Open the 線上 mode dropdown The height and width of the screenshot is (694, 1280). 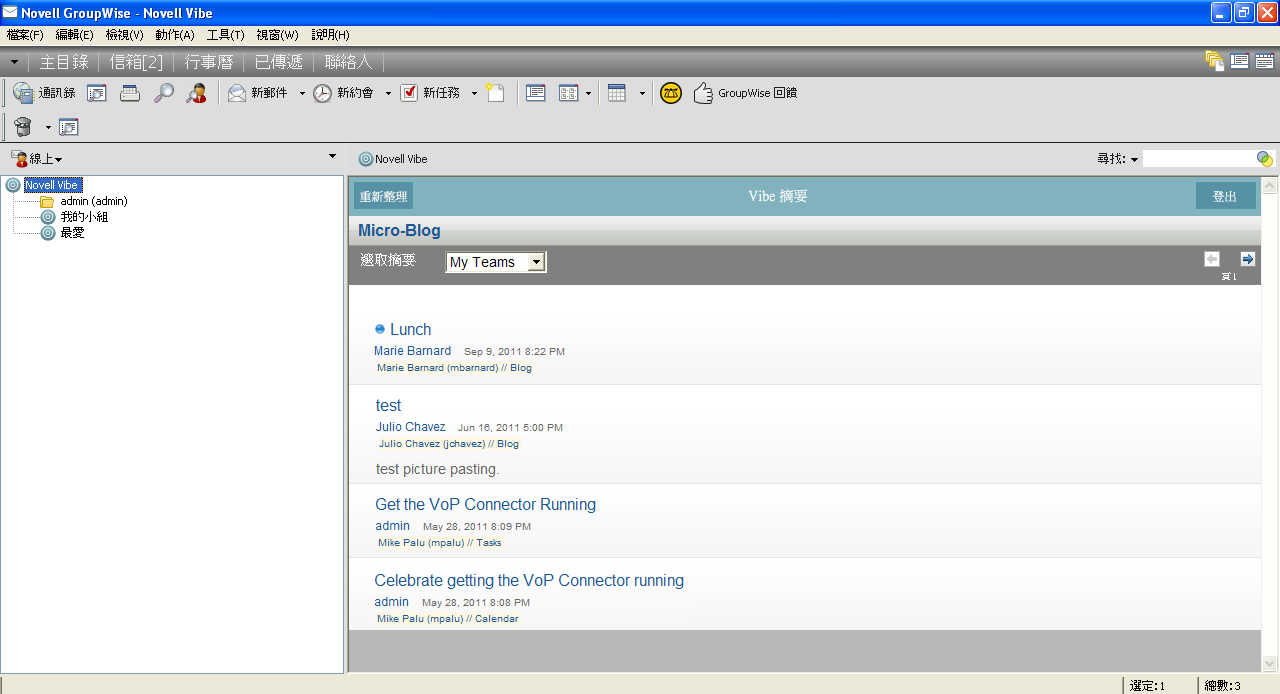[x=37, y=159]
